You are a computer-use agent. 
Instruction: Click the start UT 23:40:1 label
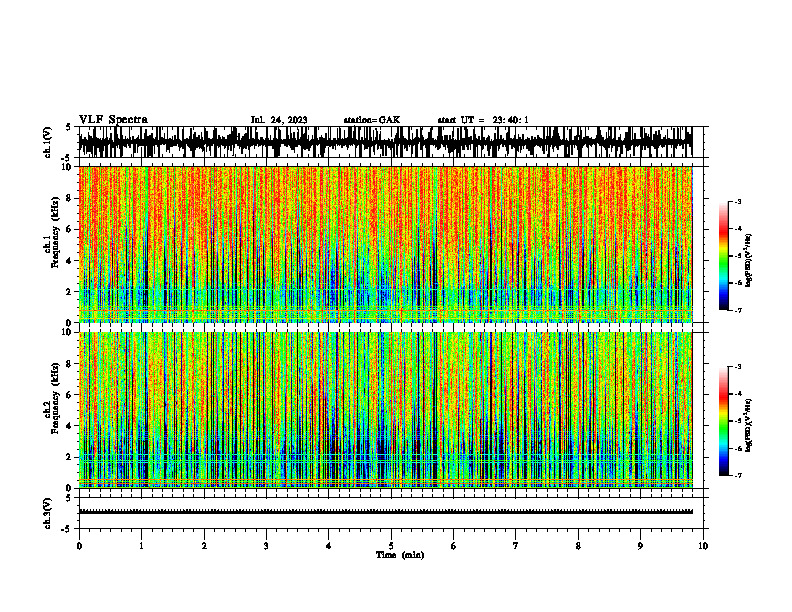click(483, 120)
